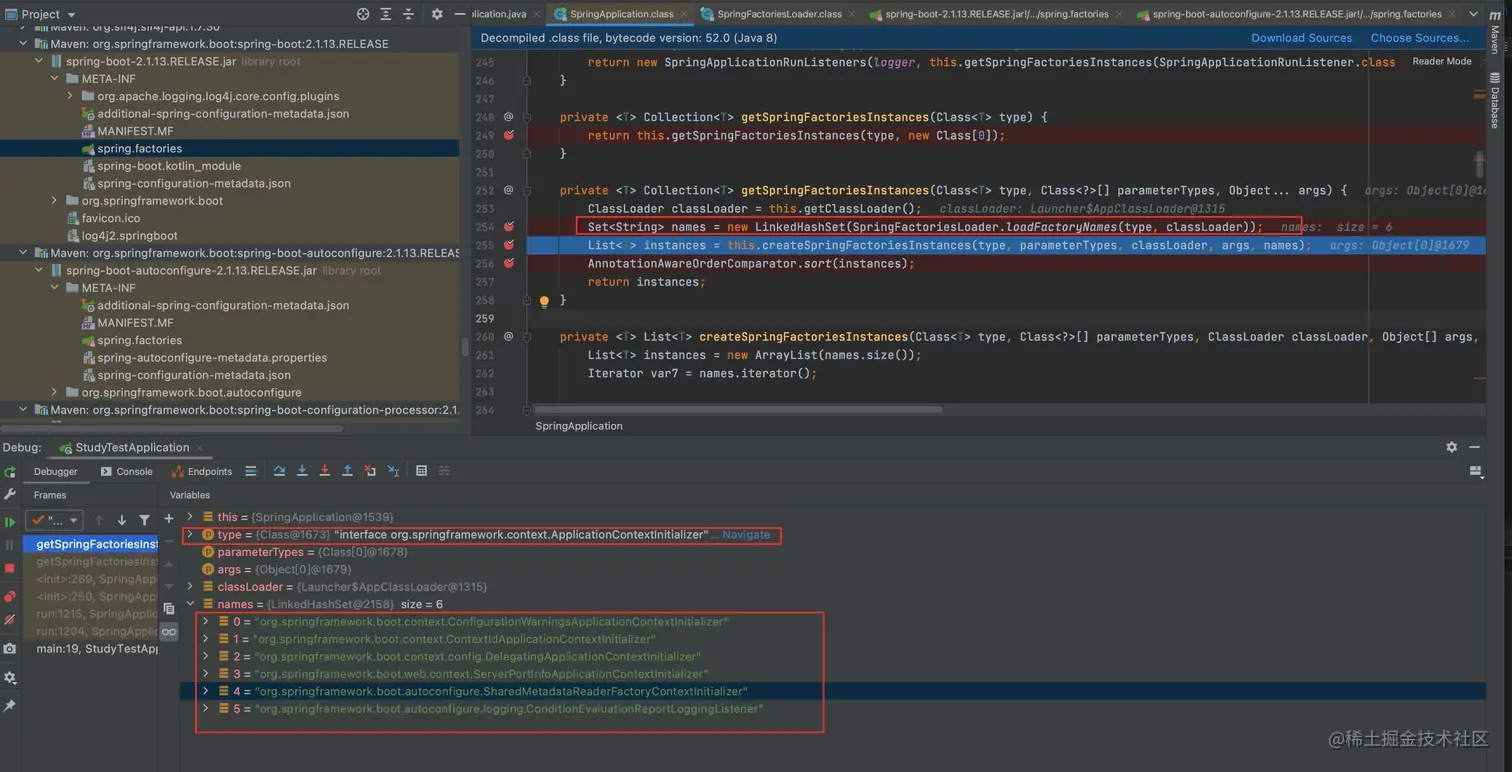Click the down arrow to select next frame
Image resolution: width=1512 pixels, height=772 pixels.
[x=122, y=520]
